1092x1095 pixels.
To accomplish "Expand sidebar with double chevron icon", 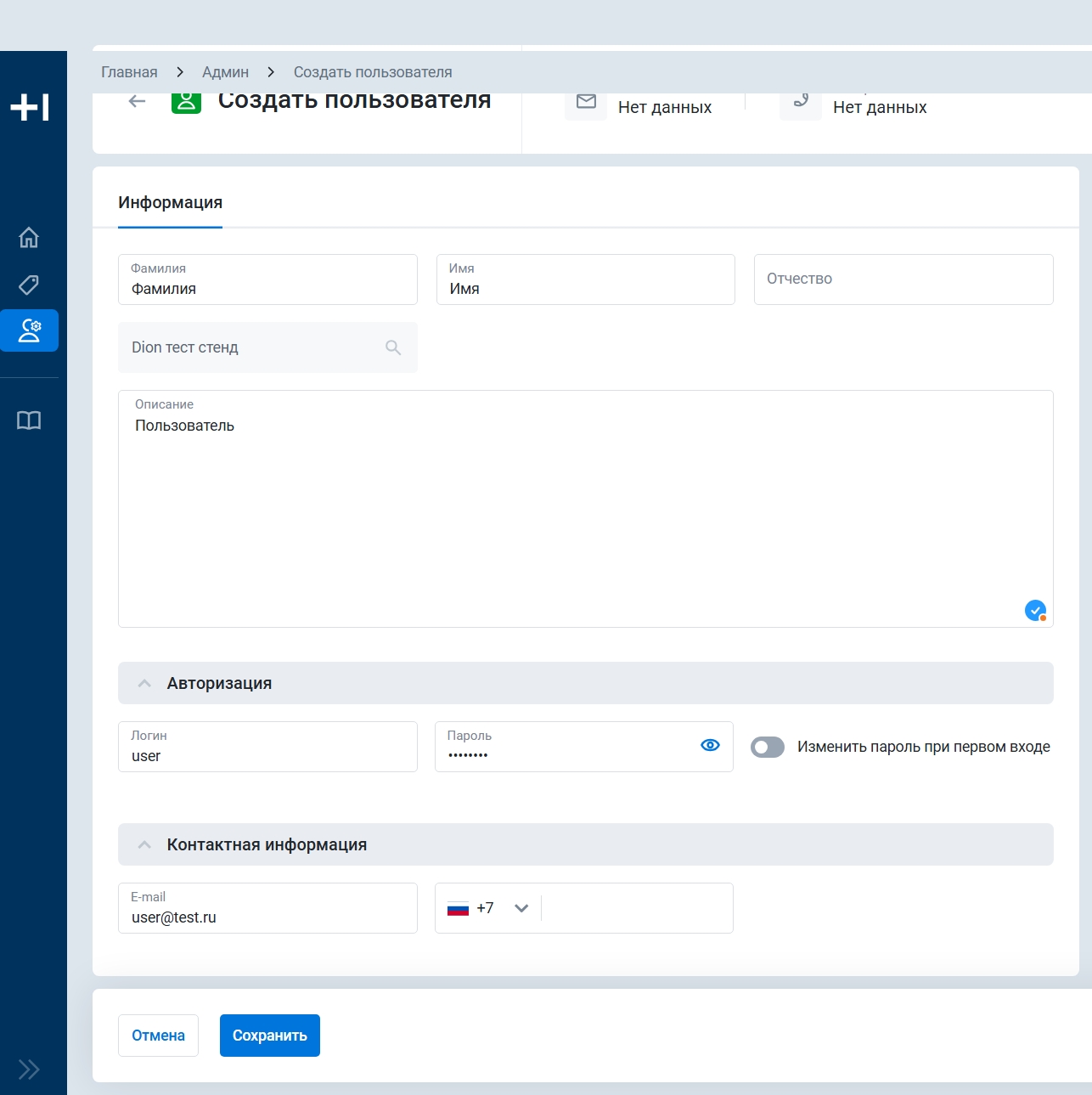I will pyautogui.click(x=29, y=1069).
